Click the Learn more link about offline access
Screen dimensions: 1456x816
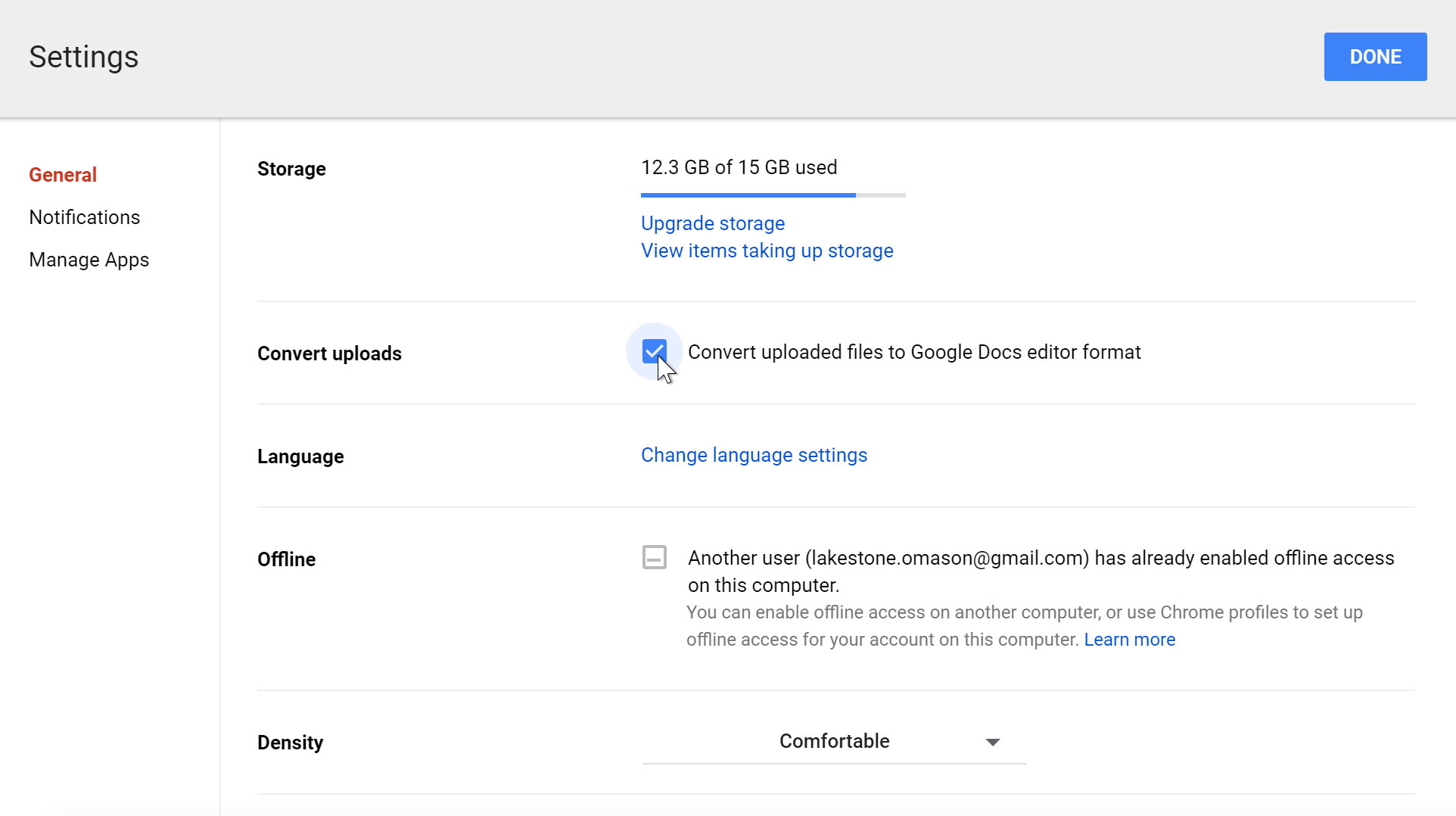(x=1129, y=640)
